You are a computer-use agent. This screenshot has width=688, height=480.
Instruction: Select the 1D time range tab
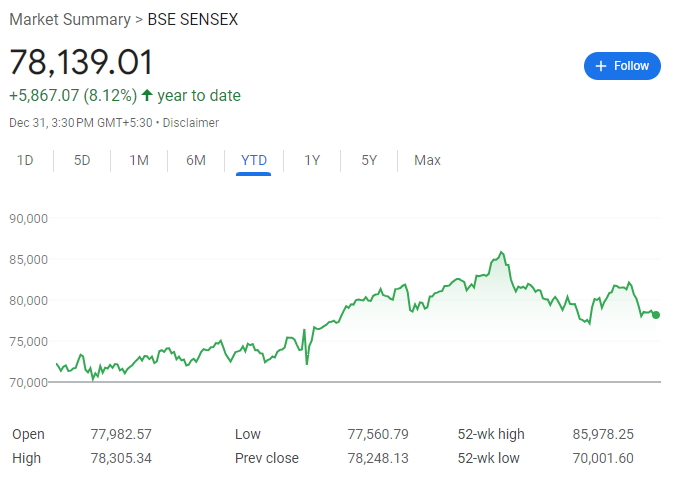point(26,160)
